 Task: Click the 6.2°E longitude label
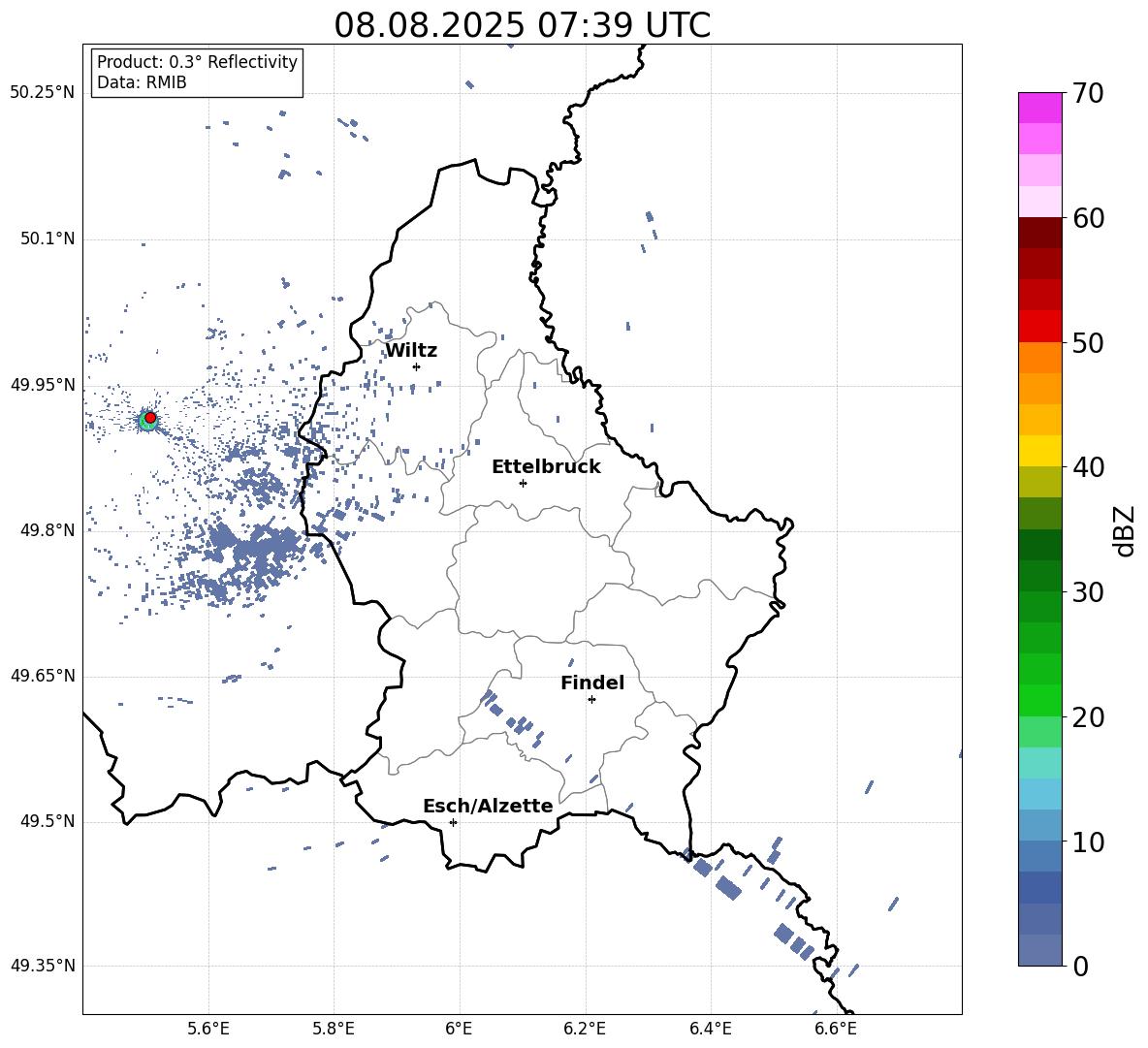click(585, 1029)
